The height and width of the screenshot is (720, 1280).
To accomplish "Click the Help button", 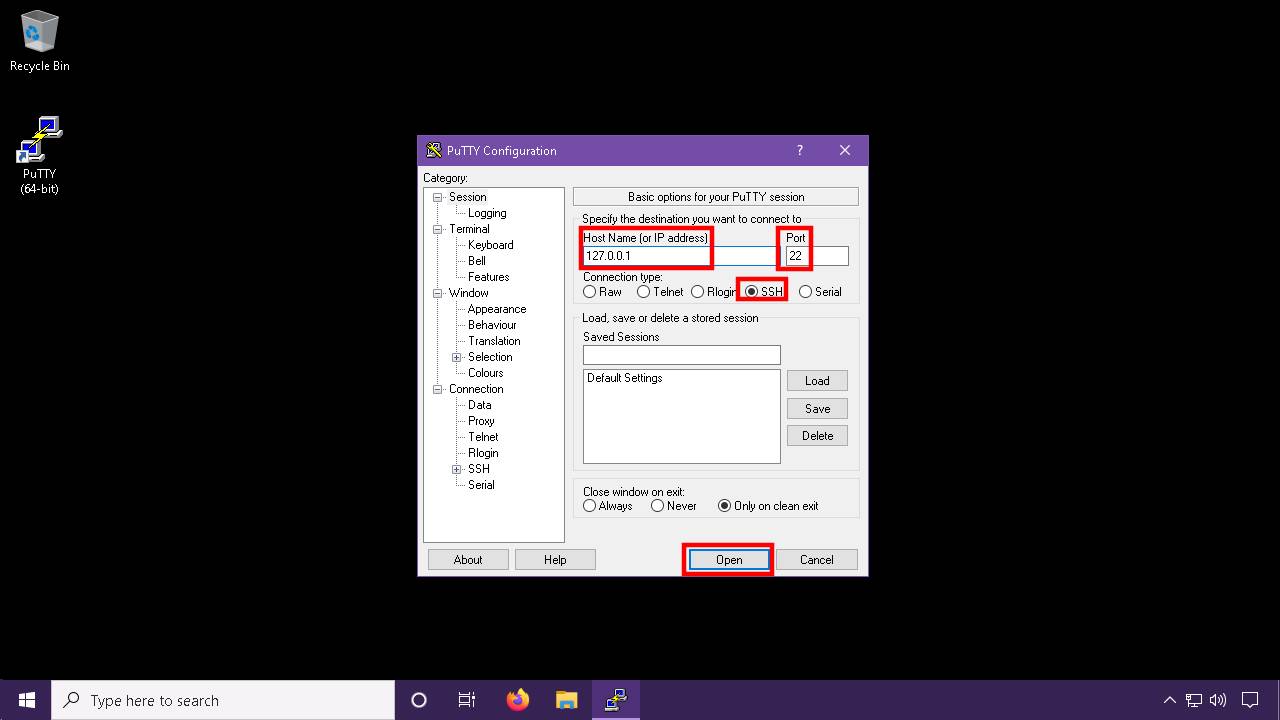I will 555,560.
